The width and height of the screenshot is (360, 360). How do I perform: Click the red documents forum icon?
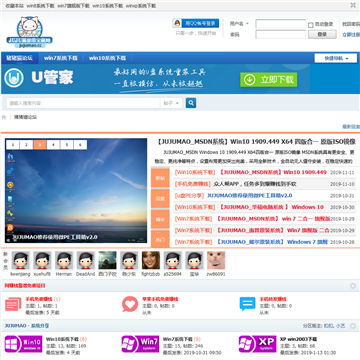click(13, 304)
